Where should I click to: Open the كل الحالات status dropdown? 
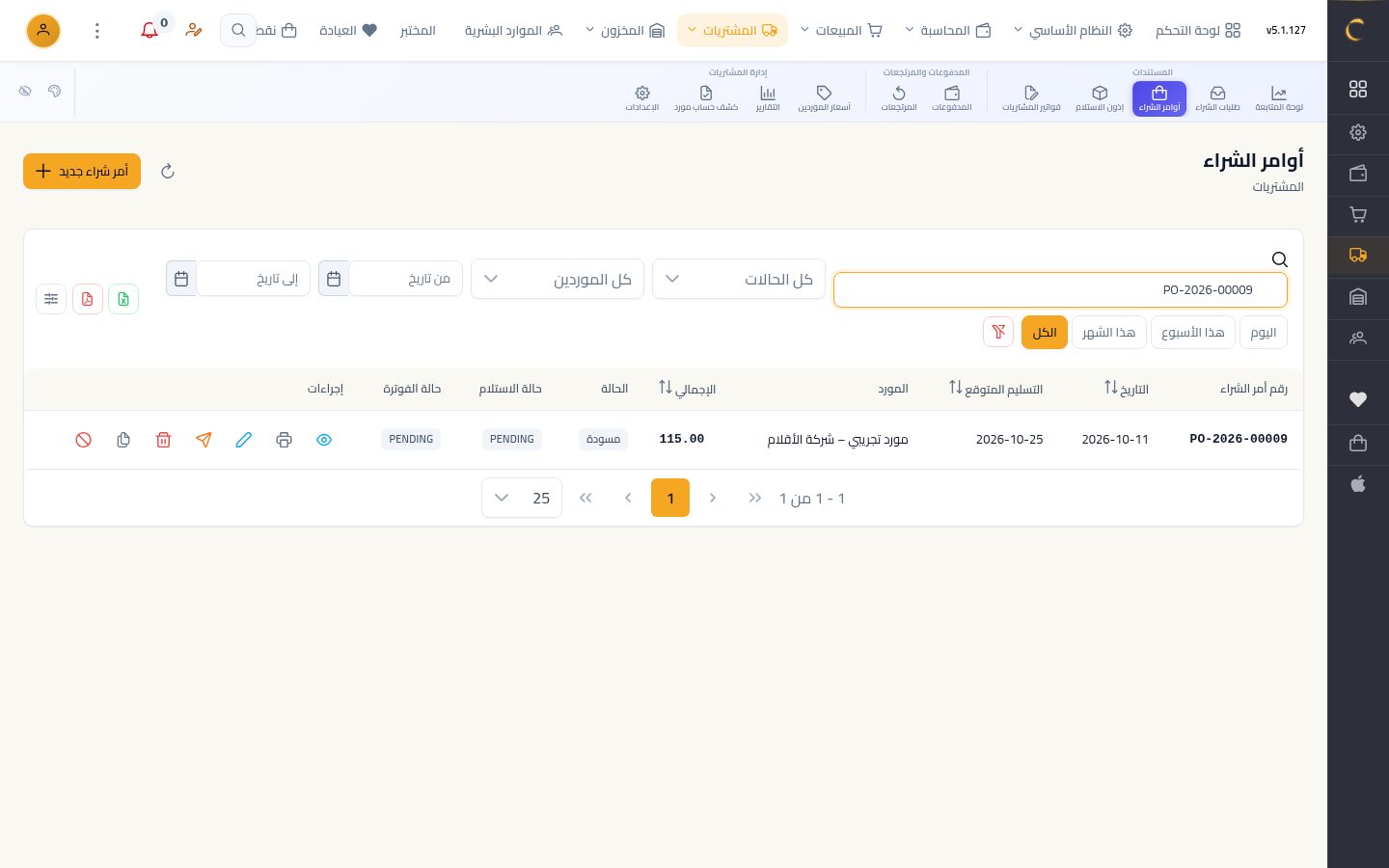739,279
